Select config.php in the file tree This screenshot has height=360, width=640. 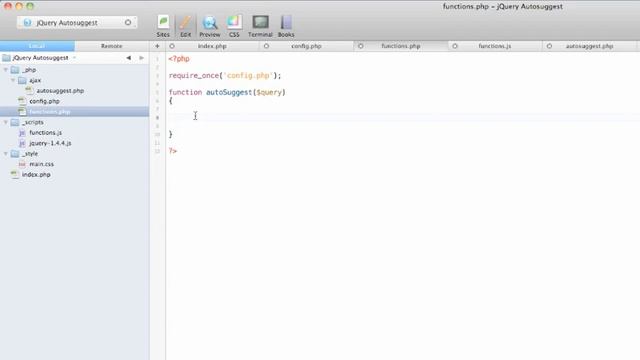click(x=74, y=101)
